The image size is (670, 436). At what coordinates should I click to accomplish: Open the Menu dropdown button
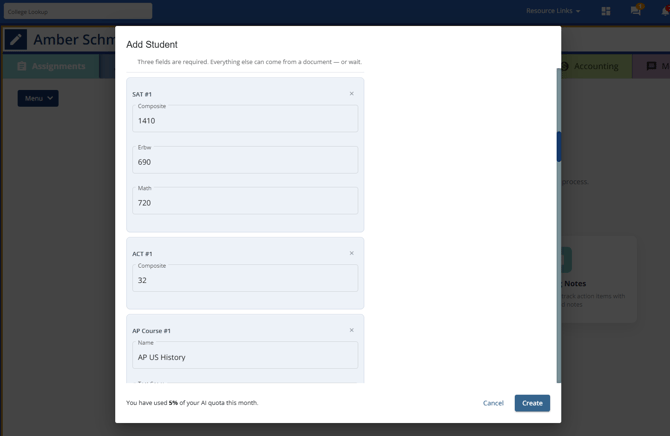coord(38,98)
